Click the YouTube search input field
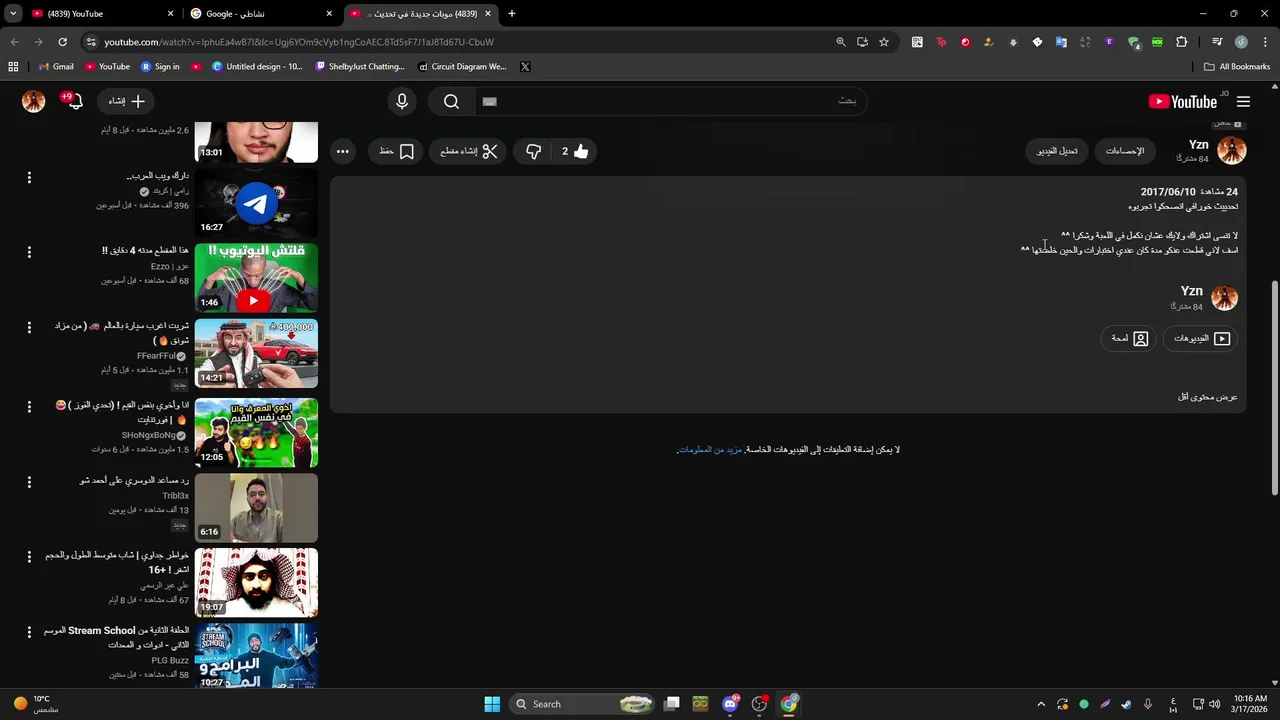This screenshot has width=1280, height=720. point(670,101)
